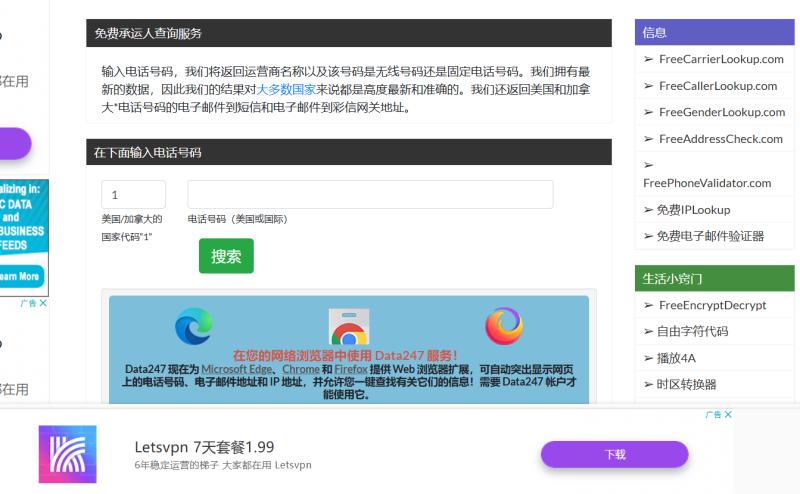Focus the country code field showing 1
800x494 pixels.
click(x=133, y=194)
